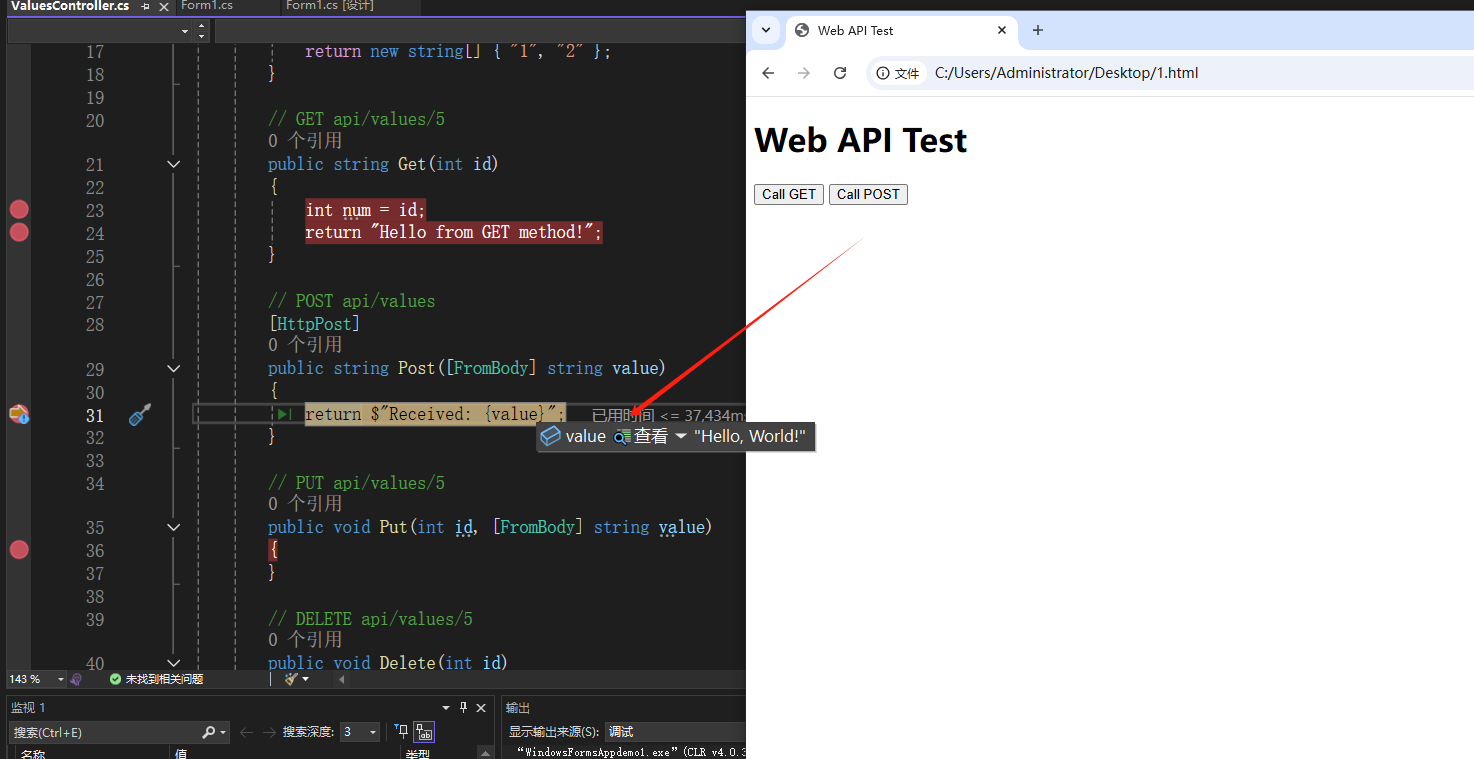Open a new browser tab
Viewport: 1474px width, 759px height.
(x=1038, y=30)
